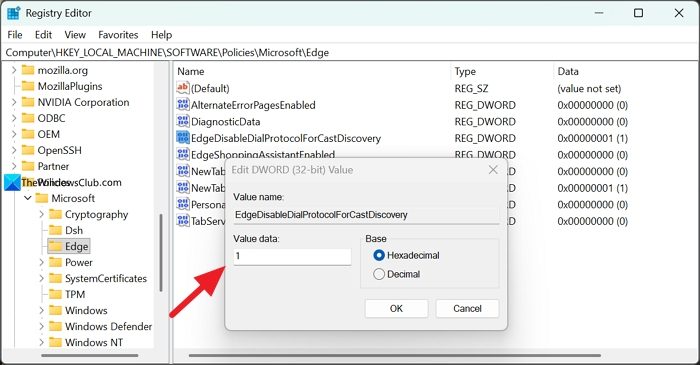This screenshot has height=365, width=700.
Task: Expand the OpenSSH key
Action: coord(14,150)
